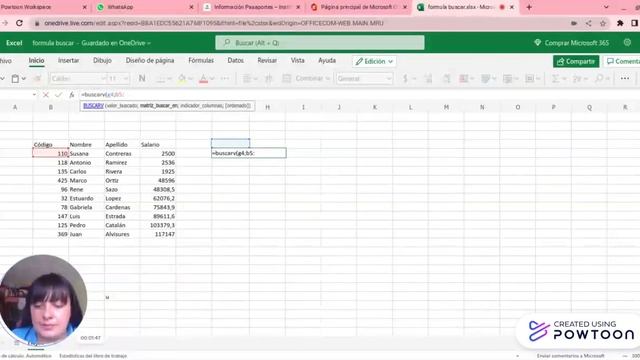Screen dimensions: 640x360
Task: Open the sort and filter icon
Action: [x=577, y=78]
